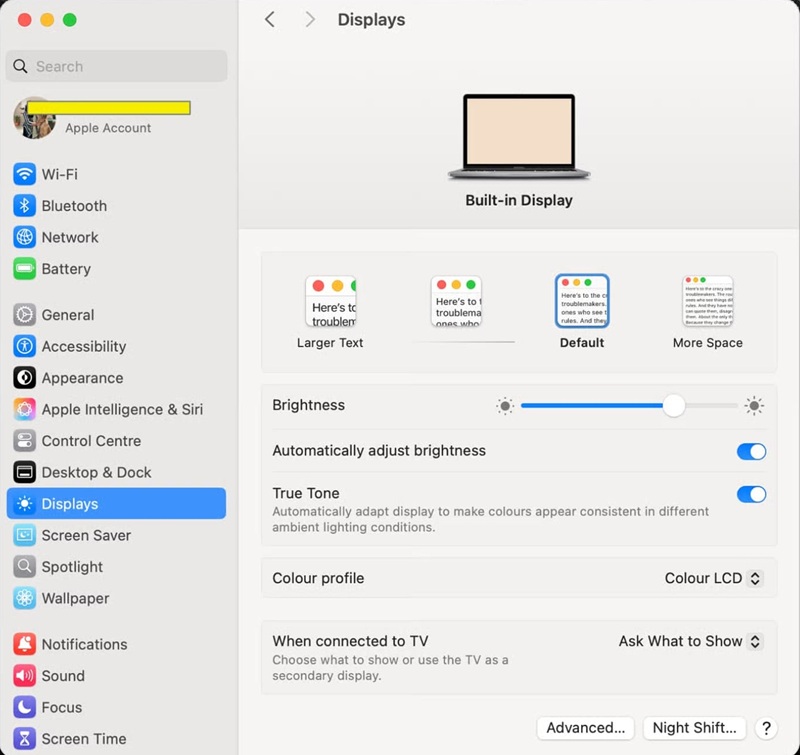Click the search magnifier icon

(x=20, y=66)
